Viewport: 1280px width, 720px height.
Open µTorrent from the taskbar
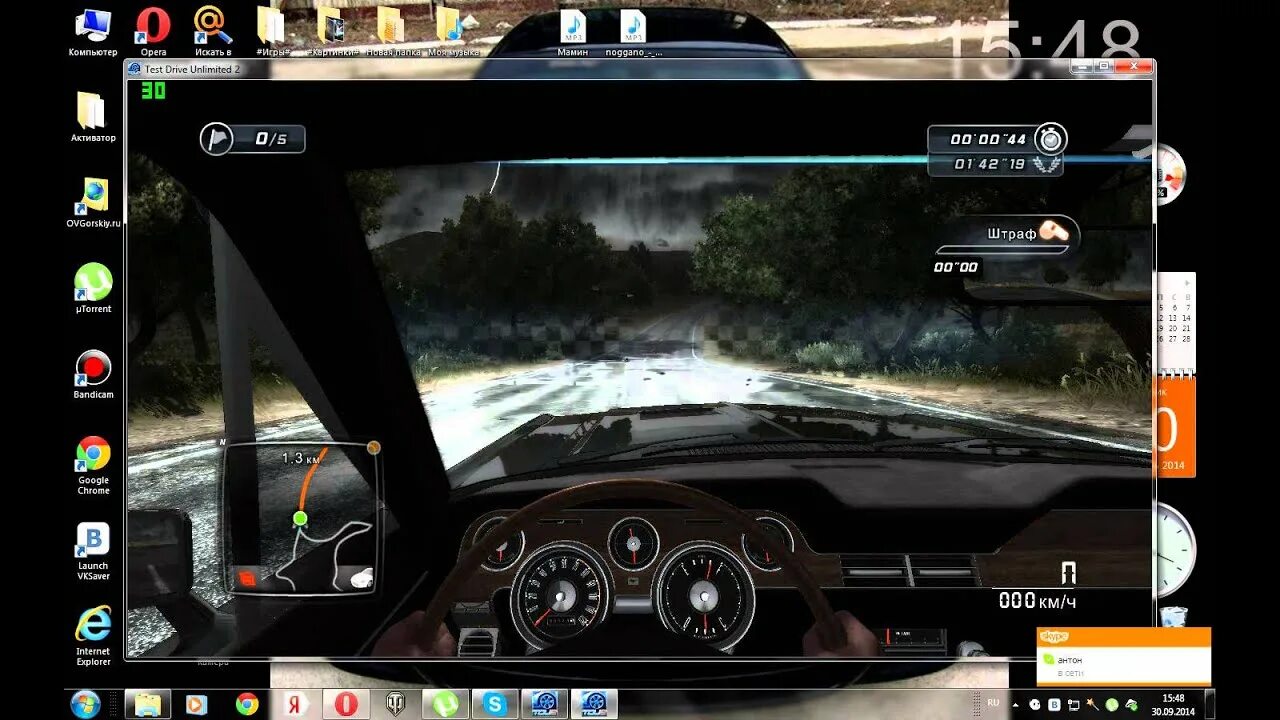(445, 704)
